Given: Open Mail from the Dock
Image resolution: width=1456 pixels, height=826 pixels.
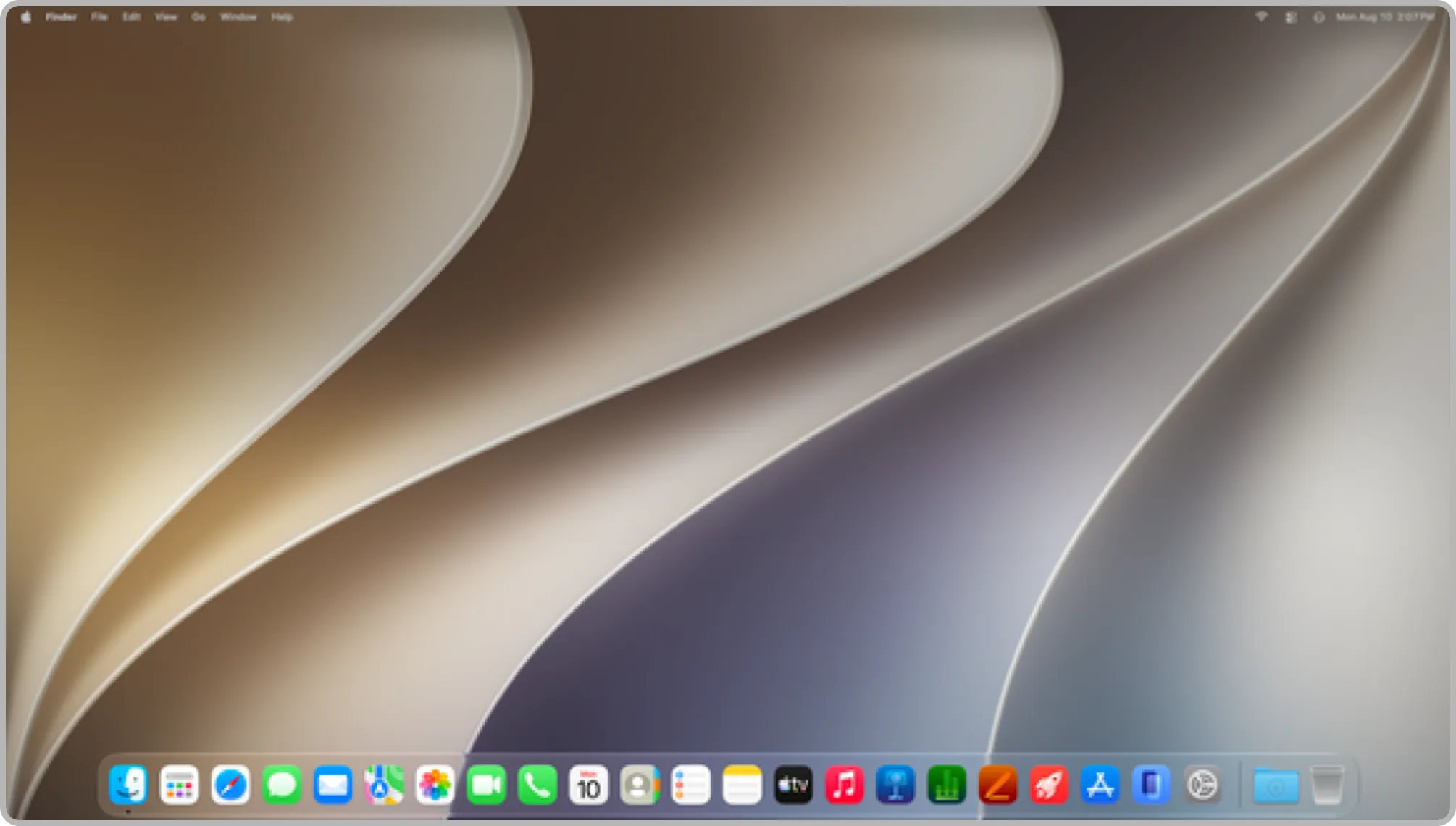Looking at the screenshot, I should click(x=333, y=785).
